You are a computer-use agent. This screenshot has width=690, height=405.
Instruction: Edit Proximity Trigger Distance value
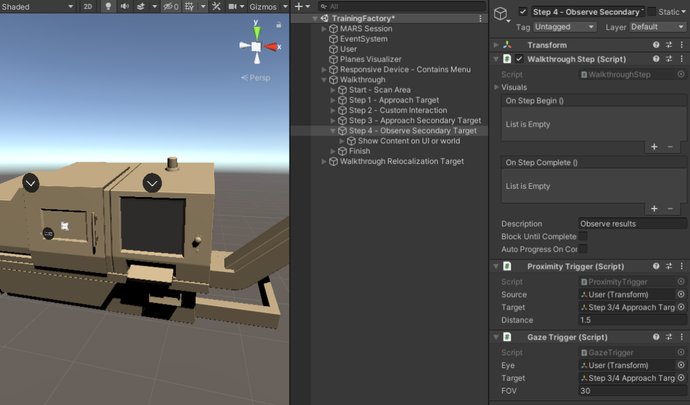tap(632, 320)
